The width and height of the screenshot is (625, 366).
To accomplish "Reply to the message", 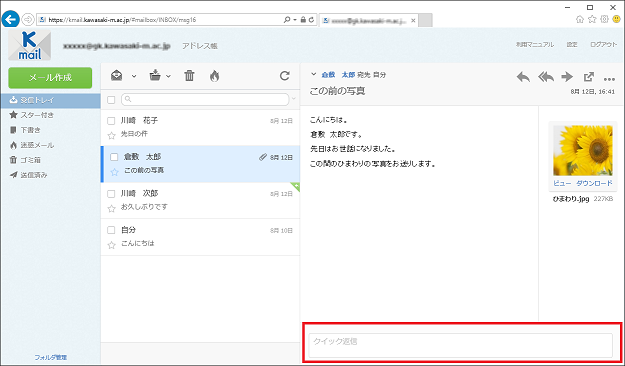I will [523, 77].
